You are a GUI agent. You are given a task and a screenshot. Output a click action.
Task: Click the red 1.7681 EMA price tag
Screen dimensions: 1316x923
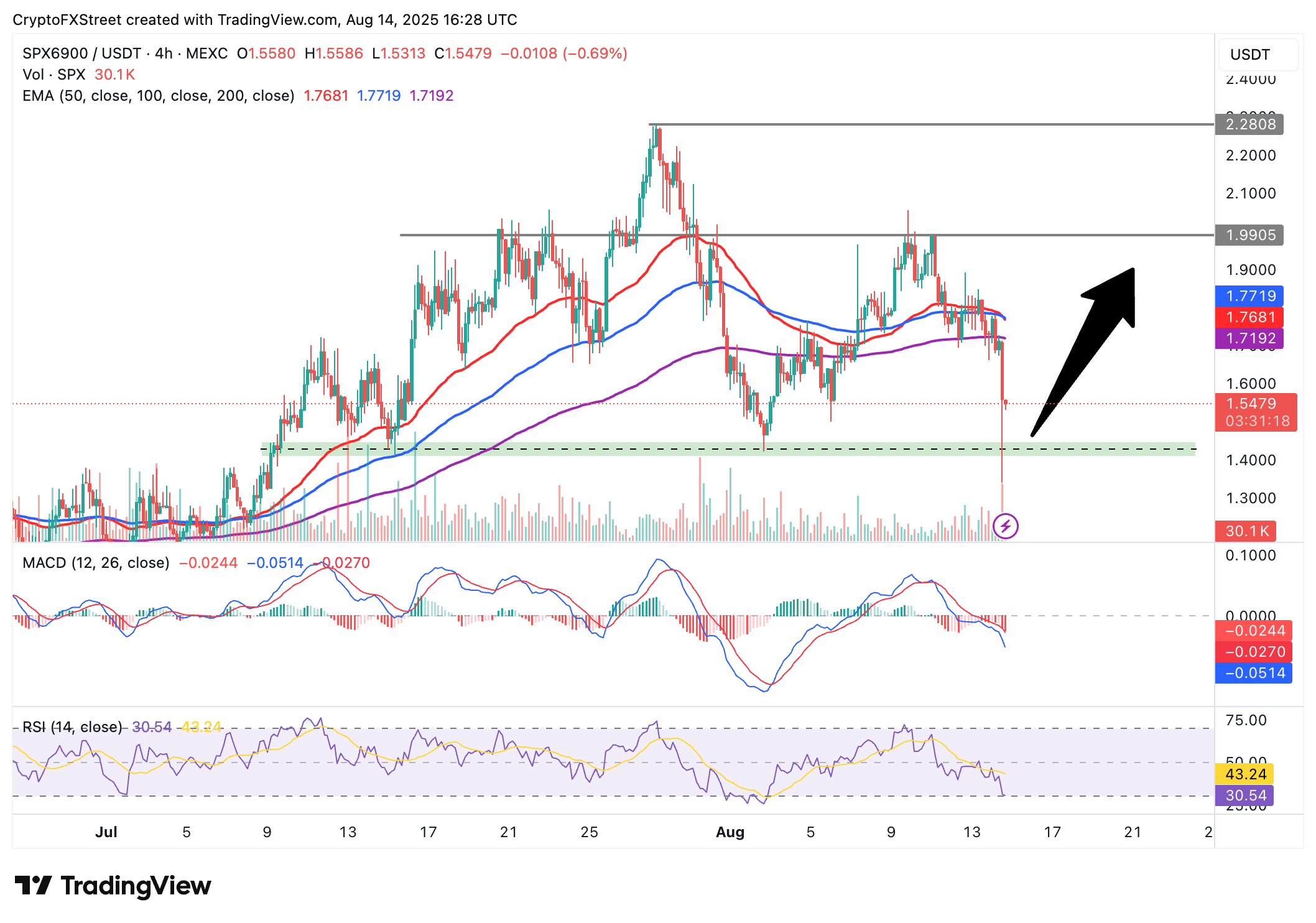(x=1249, y=317)
